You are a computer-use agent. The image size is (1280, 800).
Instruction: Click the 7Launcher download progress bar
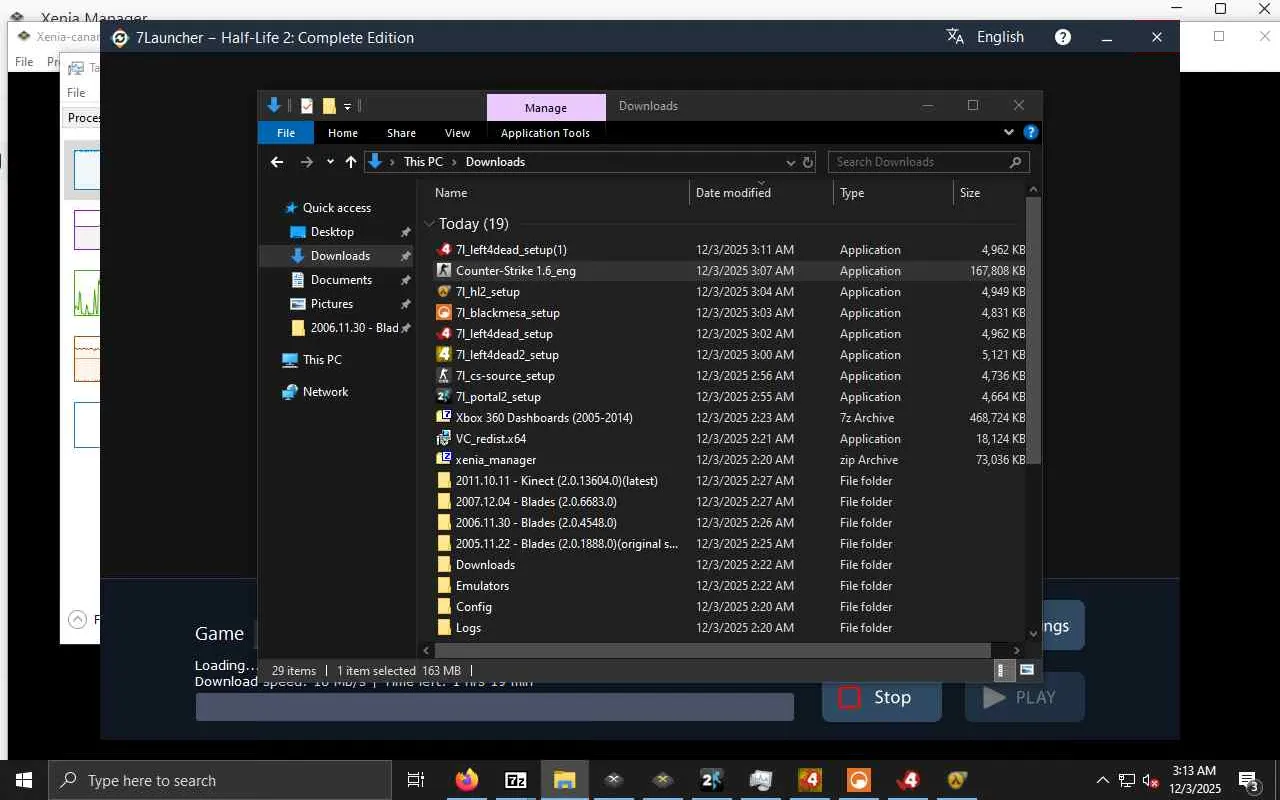tap(495, 707)
